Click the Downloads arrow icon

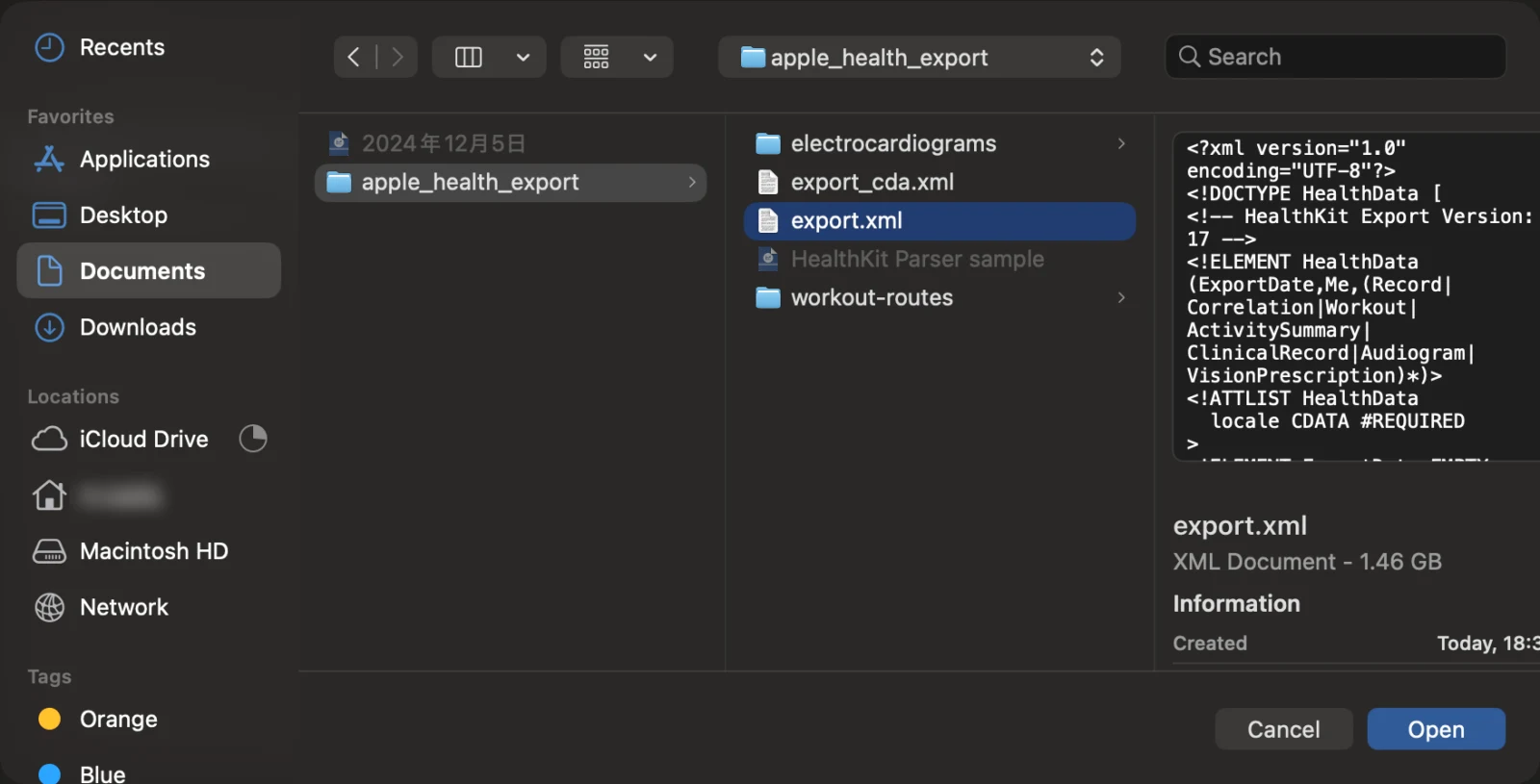click(x=49, y=327)
